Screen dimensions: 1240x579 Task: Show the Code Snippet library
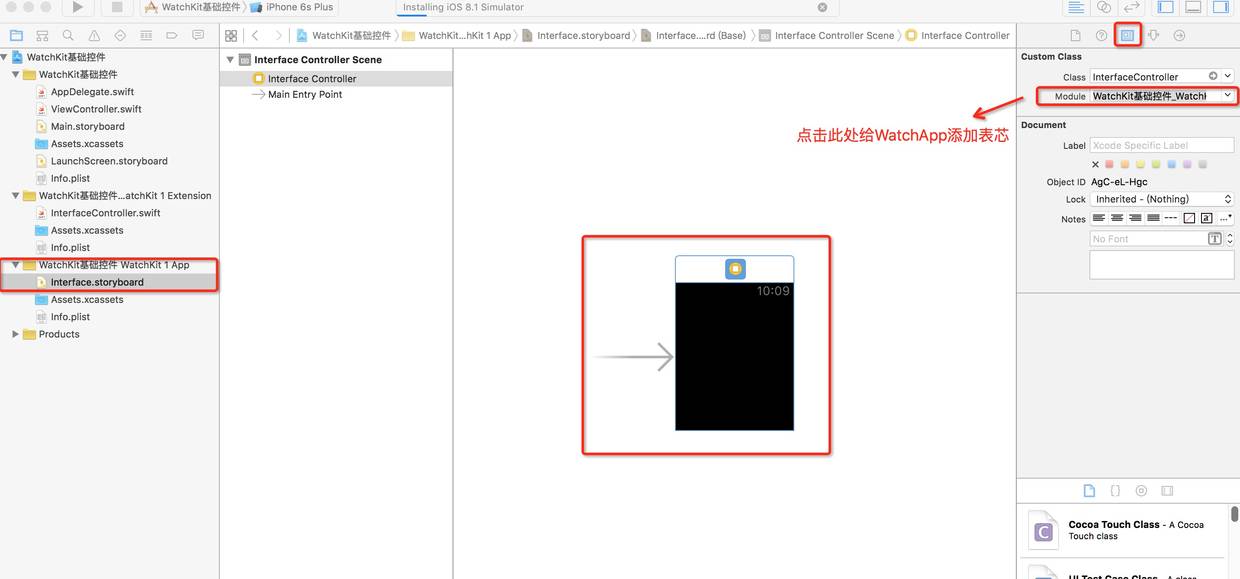1115,491
